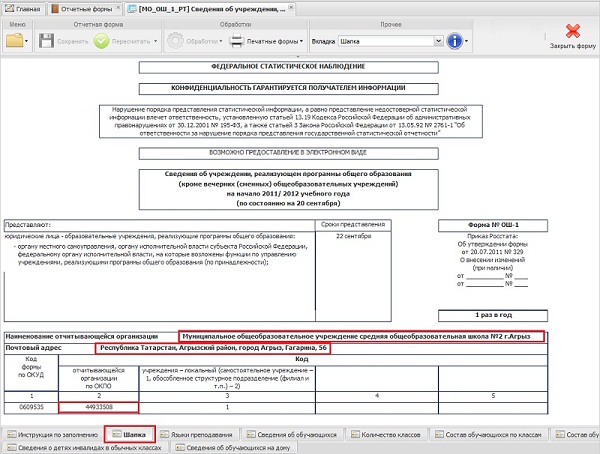Click the Печатные формы printer icon
Viewport: 600px width, 454px height.
click(x=236, y=41)
